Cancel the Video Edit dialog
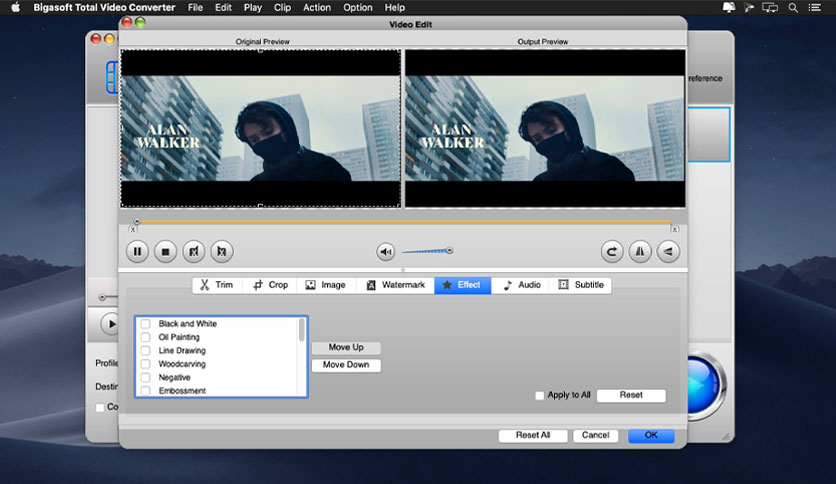This screenshot has height=484, width=836. tap(595, 435)
